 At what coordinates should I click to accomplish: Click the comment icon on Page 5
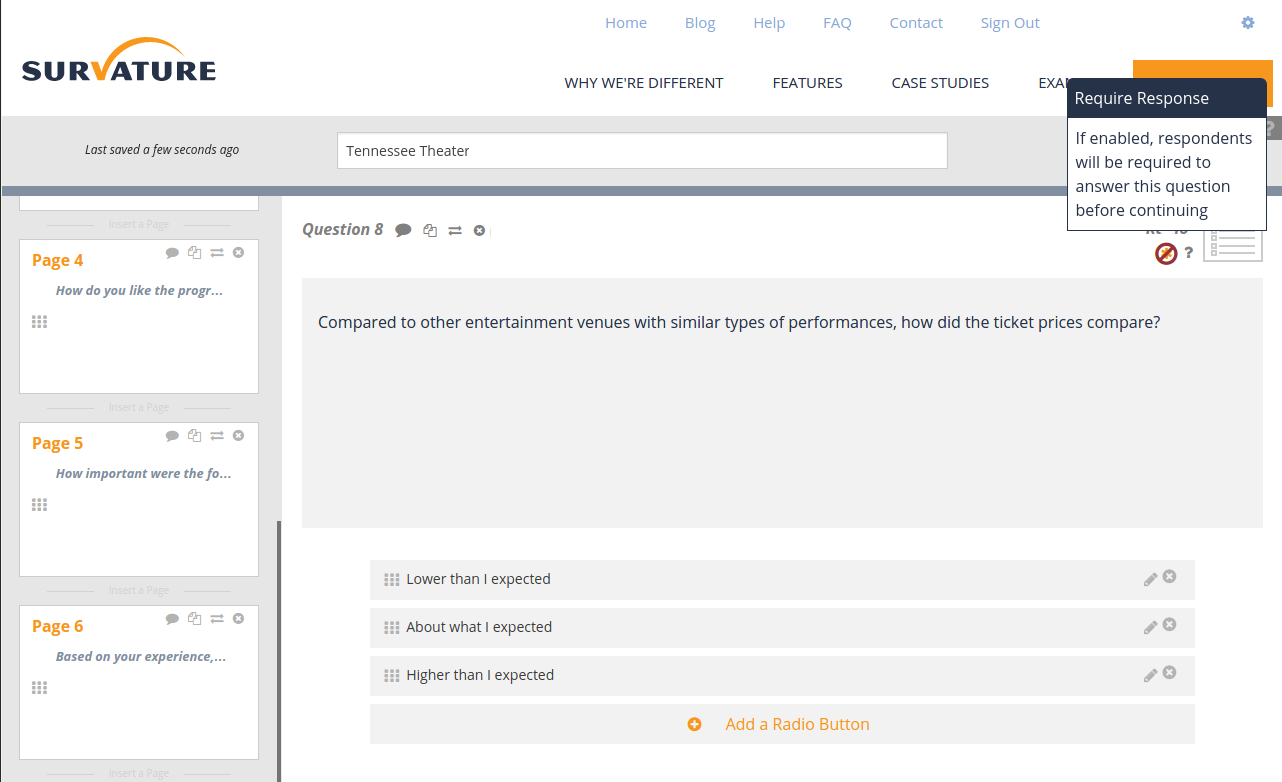(172, 436)
